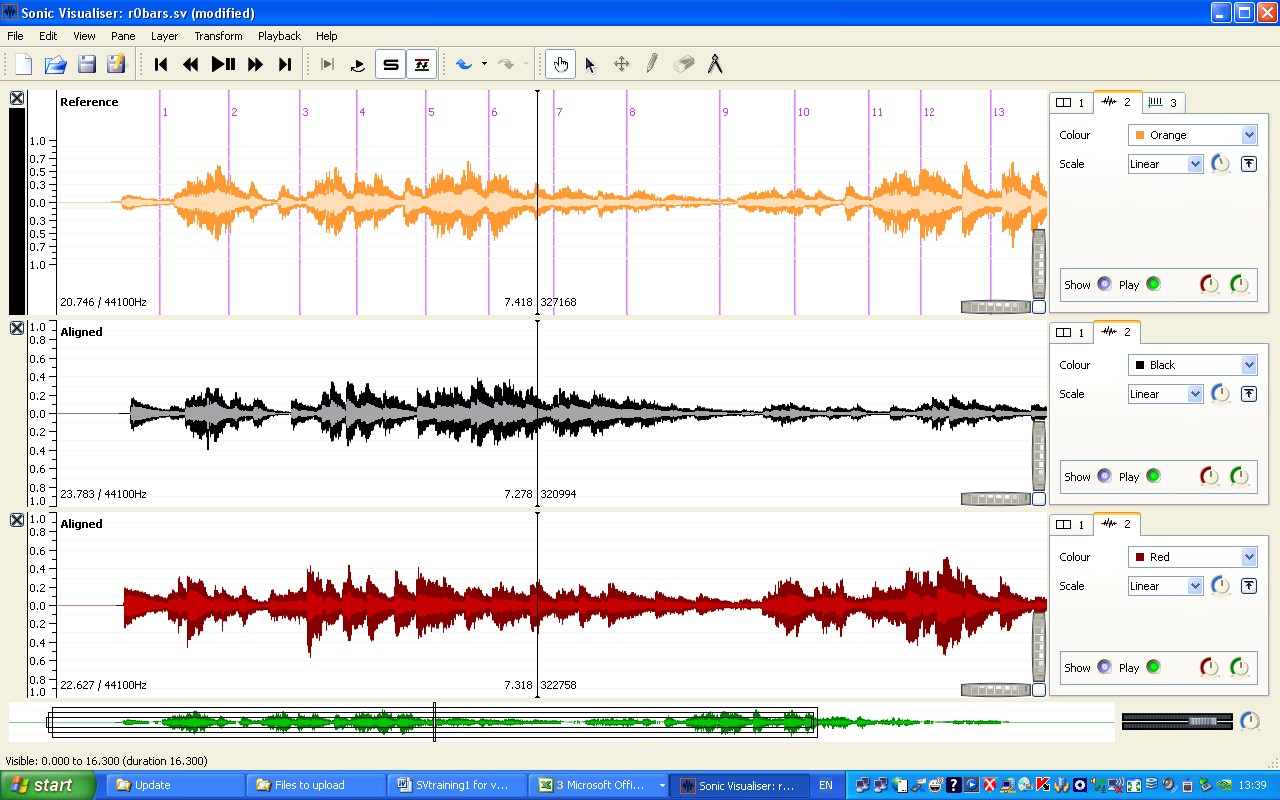Open the Playback menu
1280x800 pixels.
279,36
